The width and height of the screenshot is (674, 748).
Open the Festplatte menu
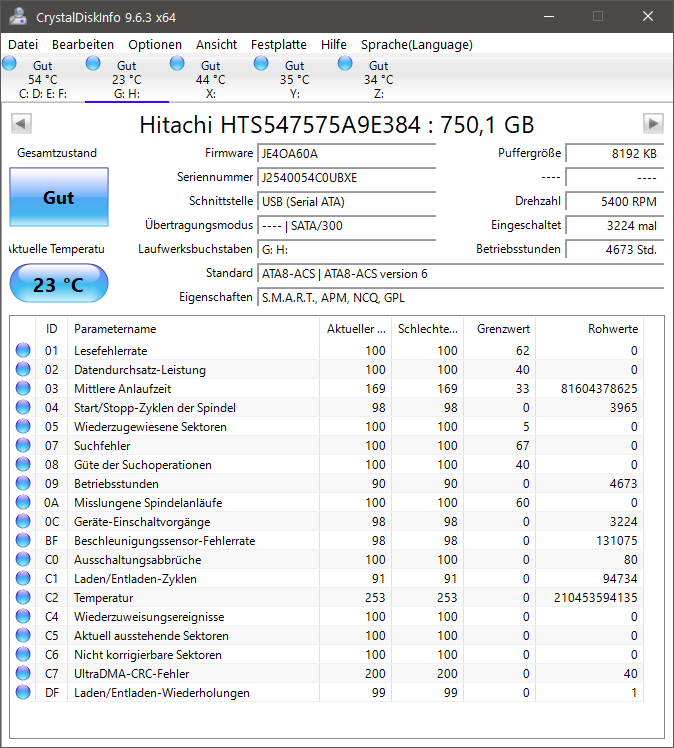(x=279, y=44)
